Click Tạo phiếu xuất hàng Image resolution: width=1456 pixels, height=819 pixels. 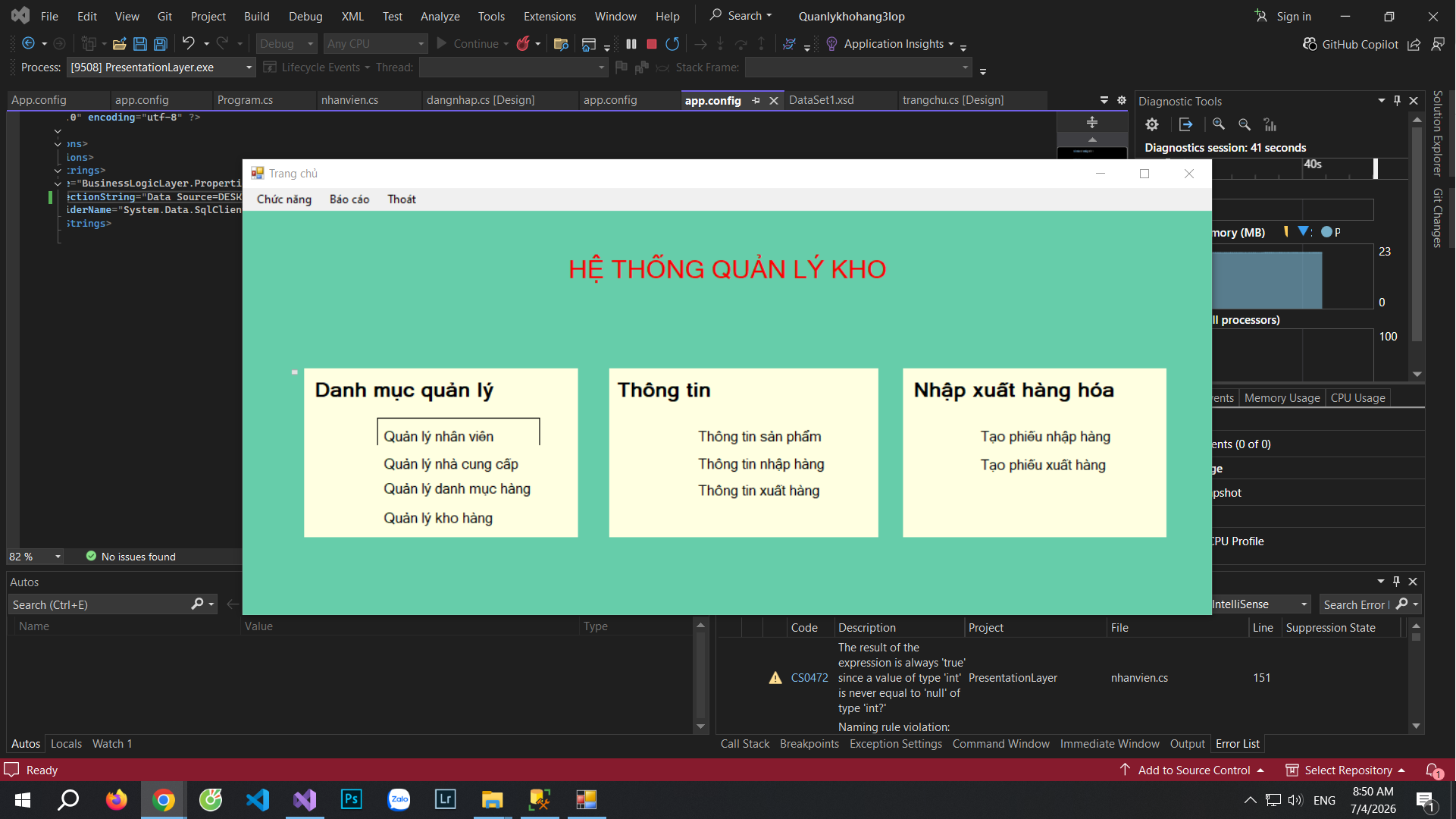click(x=1043, y=466)
